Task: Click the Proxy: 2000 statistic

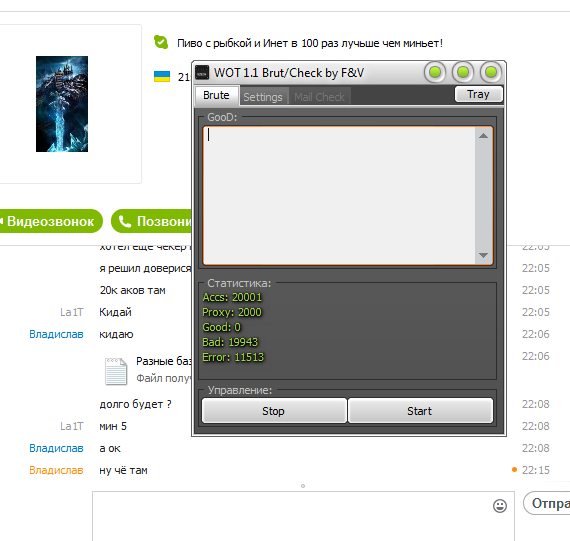Action: (232, 312)
